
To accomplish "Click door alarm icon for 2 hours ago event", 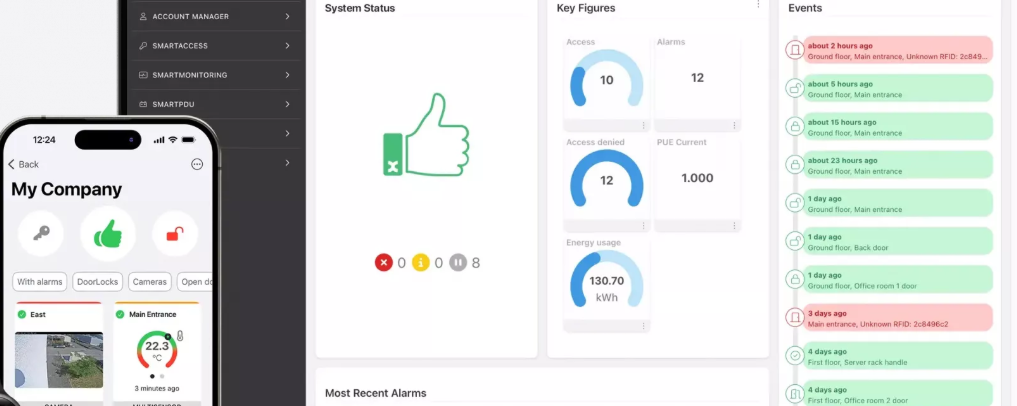I will point(795,50).
